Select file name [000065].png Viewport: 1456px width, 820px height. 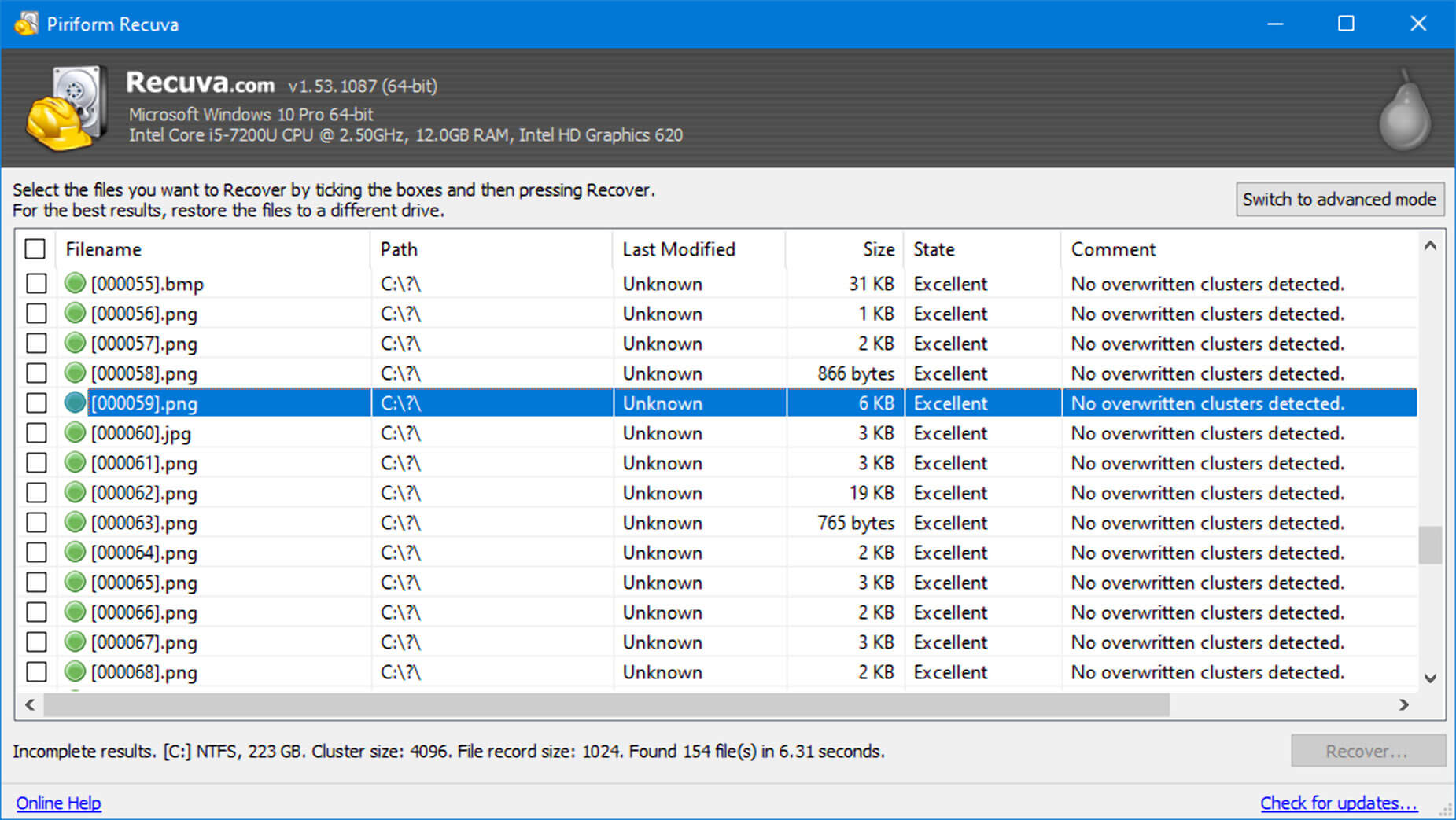144,583
